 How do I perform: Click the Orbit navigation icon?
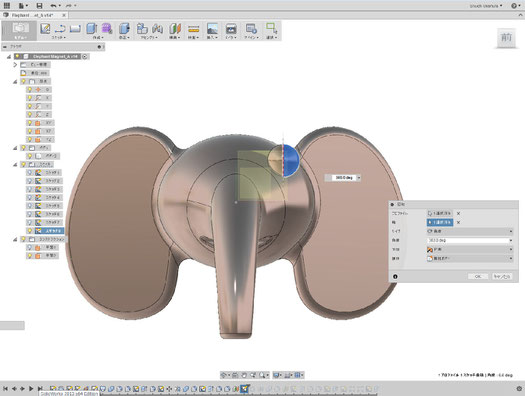click(x=224, y=375)
